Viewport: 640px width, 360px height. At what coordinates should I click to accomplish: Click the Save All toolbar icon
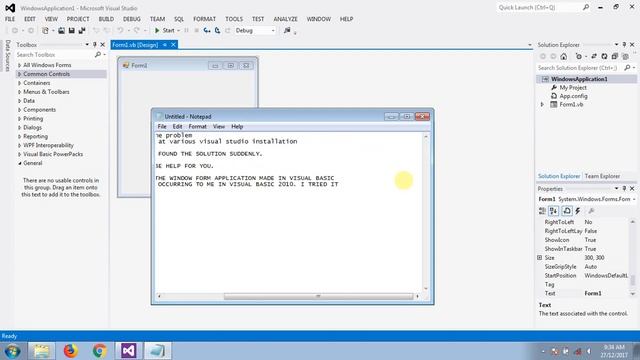click(82, 31)
